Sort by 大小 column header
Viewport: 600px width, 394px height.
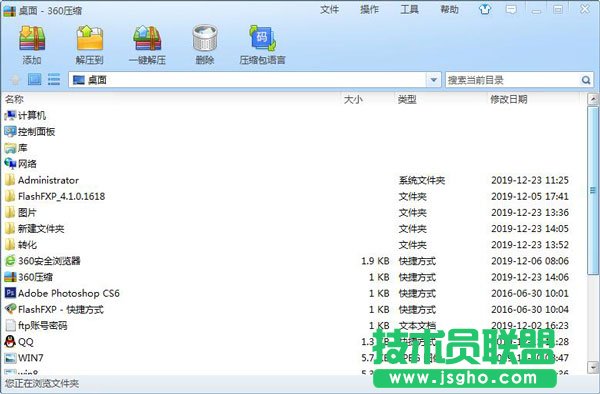click(x=353, y=99)
